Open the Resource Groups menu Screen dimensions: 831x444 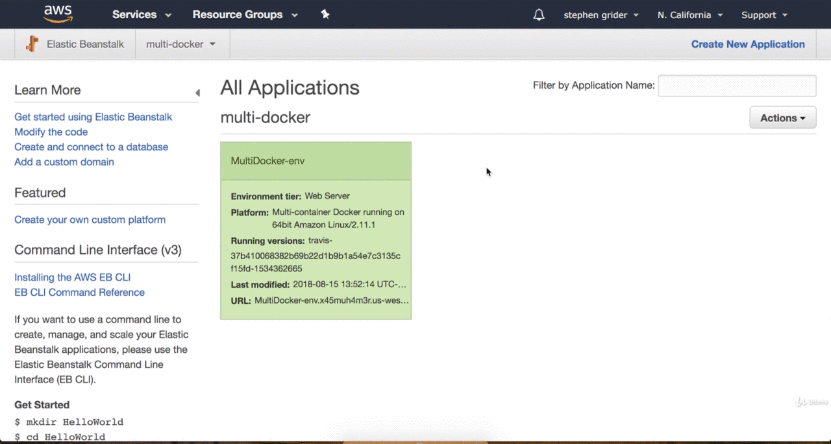(x=245, y=15)
